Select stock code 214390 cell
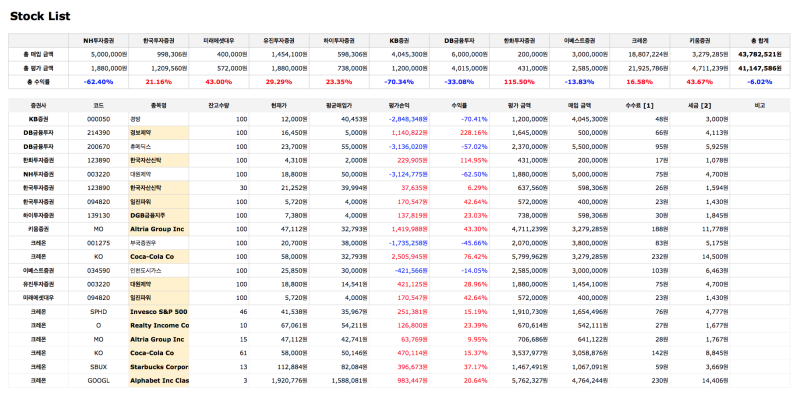Screen dimensions: 800x395 pyautogui.click(x=98, y=133)
